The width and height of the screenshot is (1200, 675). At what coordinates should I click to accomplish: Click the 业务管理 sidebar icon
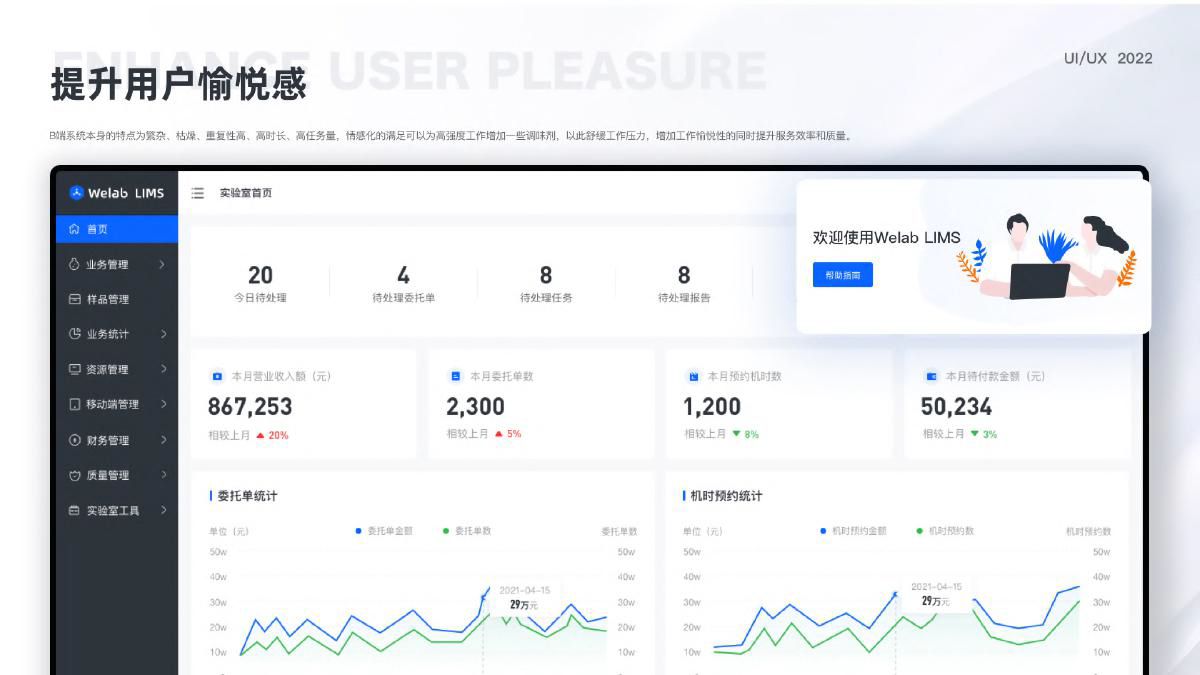(74, 265)
